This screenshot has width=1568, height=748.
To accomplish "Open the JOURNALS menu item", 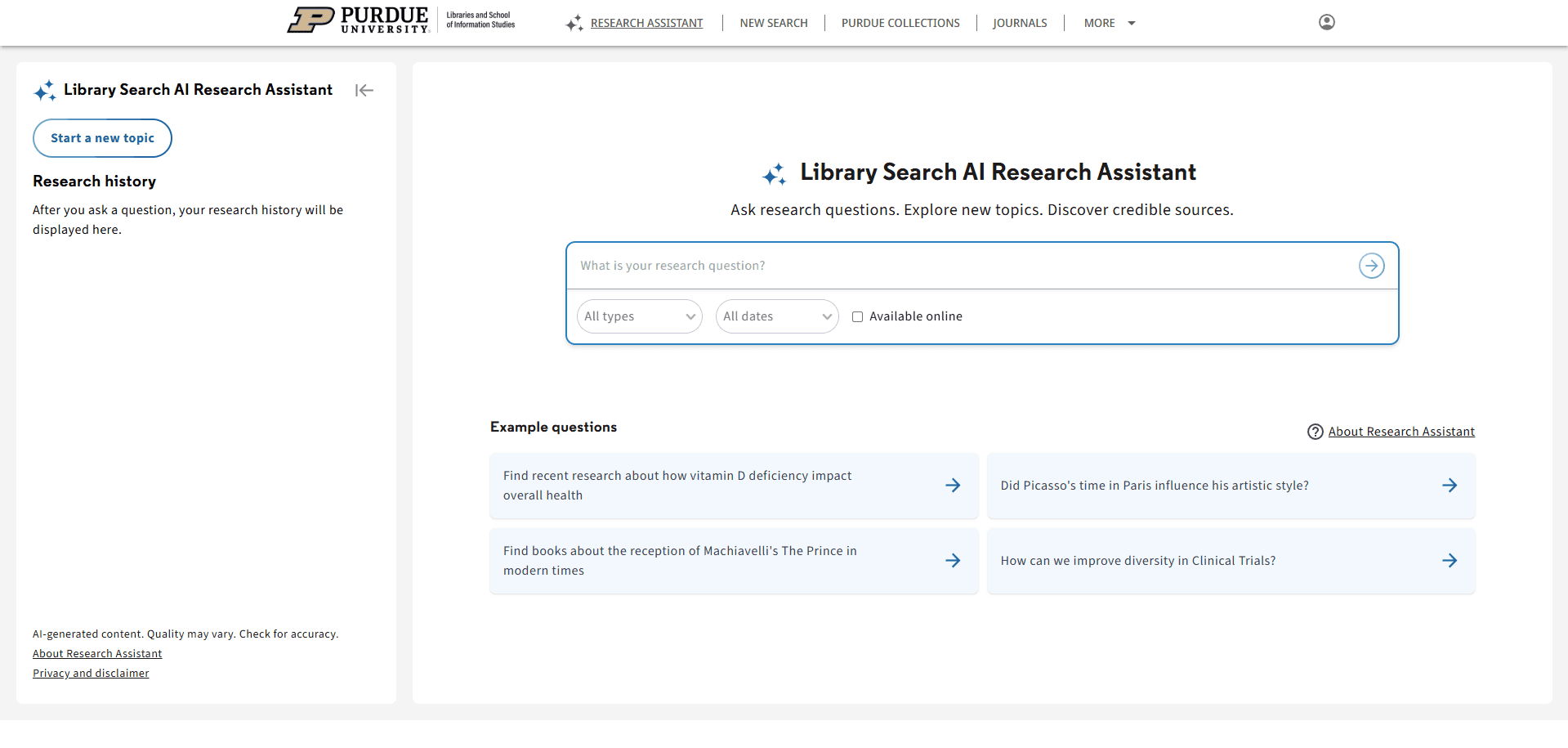I will pos(1020,23).
